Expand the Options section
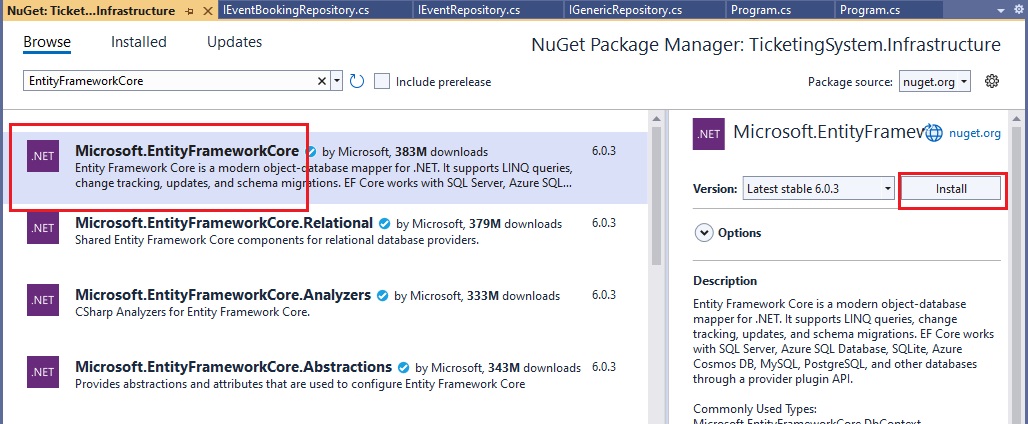The image size is (1028, 424). [703, 233]
